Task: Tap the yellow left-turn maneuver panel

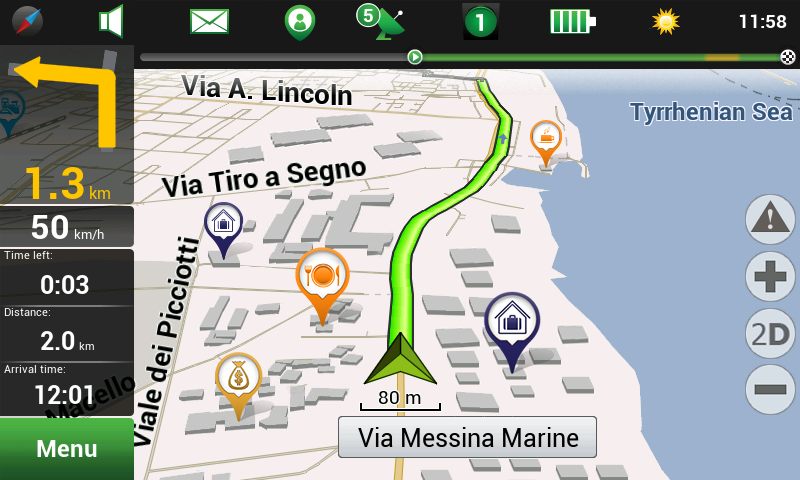Action: click(67, 124)
